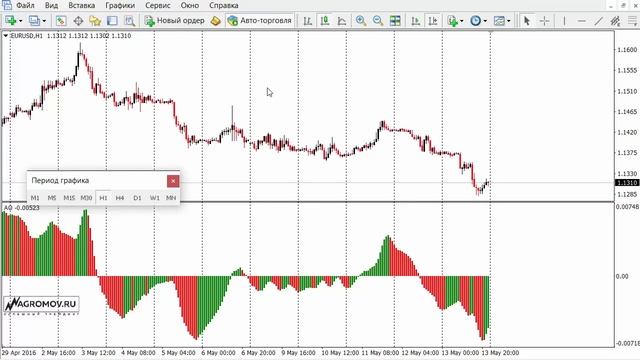Expand the Profiles dropdown arrow
This screenshot has width=640, height=360.
[44, 21]
